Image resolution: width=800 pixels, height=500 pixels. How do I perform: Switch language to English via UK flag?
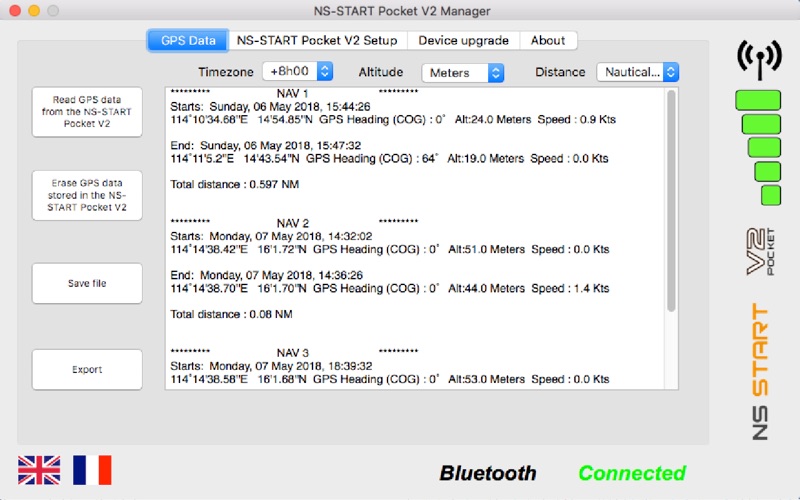point(39,470)
